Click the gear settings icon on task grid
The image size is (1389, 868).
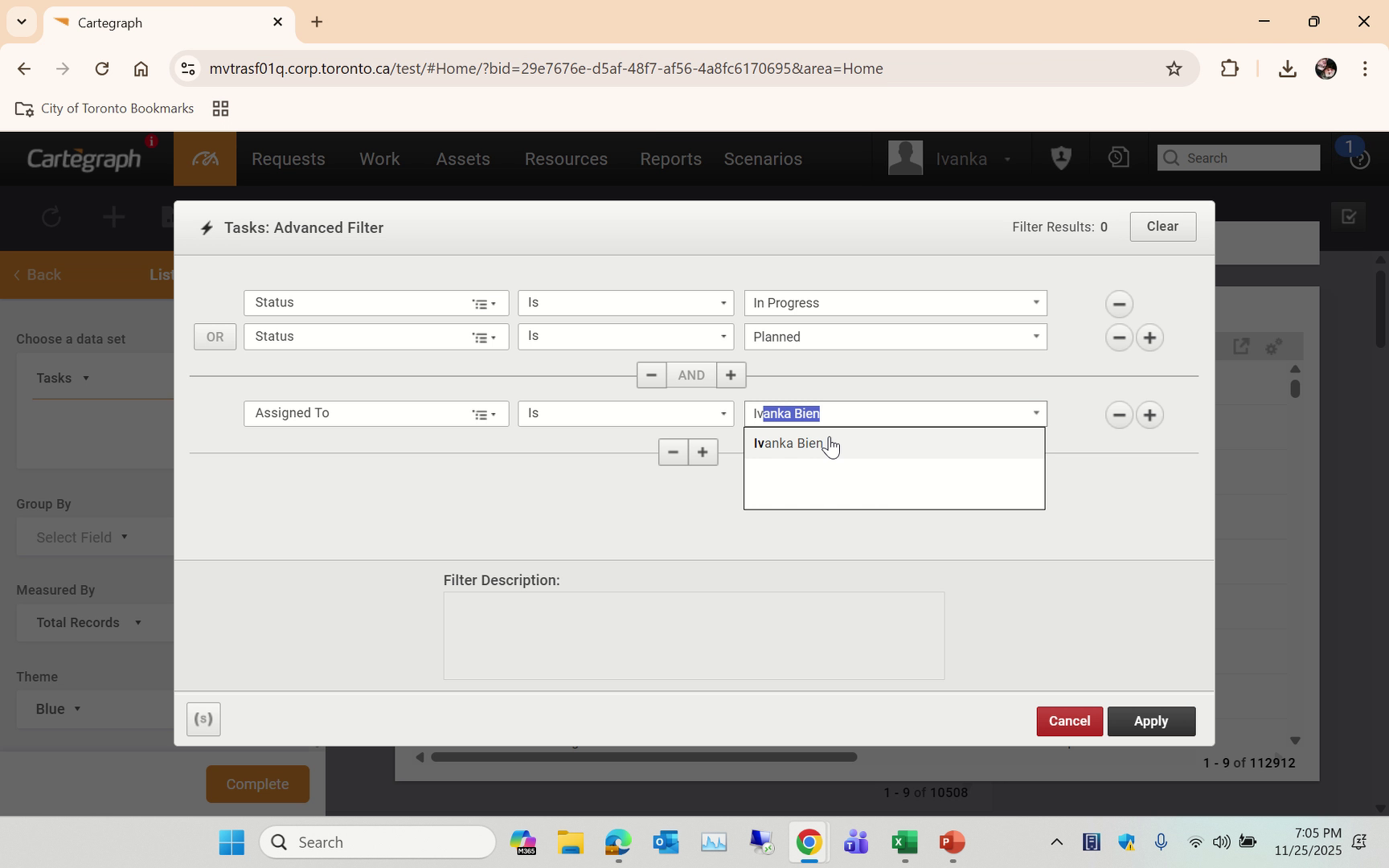(1272, 346)
